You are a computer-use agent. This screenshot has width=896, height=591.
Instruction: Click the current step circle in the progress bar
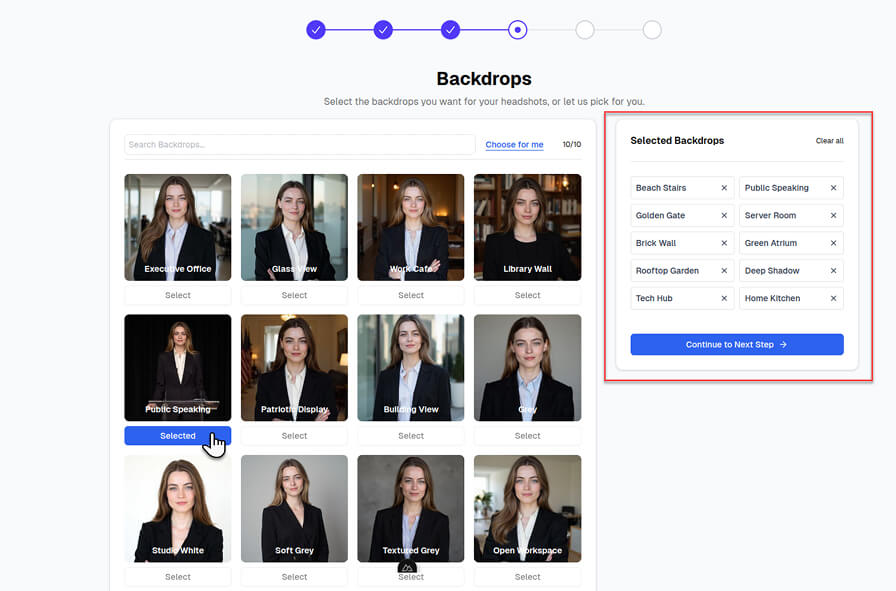517,29
